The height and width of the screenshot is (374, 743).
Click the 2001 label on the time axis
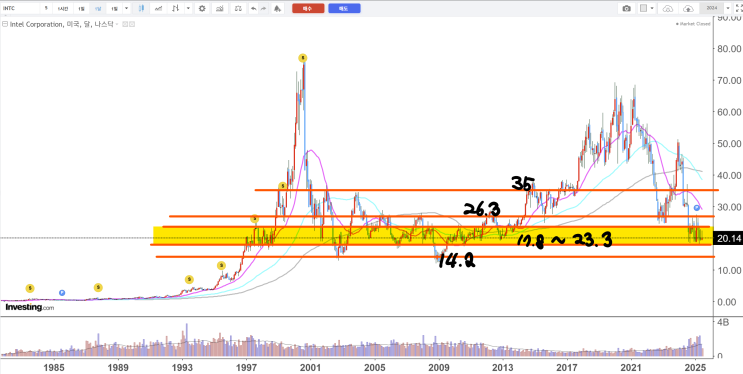(x=310, y=367)
